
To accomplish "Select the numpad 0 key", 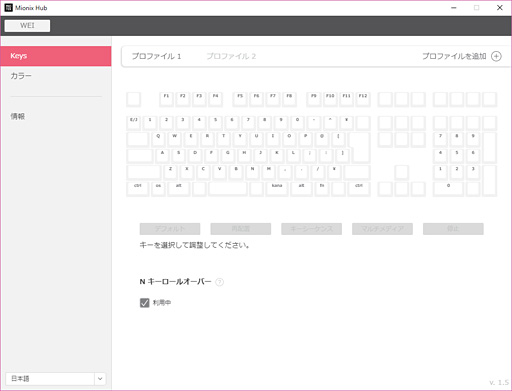I will [x=448, y=189].
